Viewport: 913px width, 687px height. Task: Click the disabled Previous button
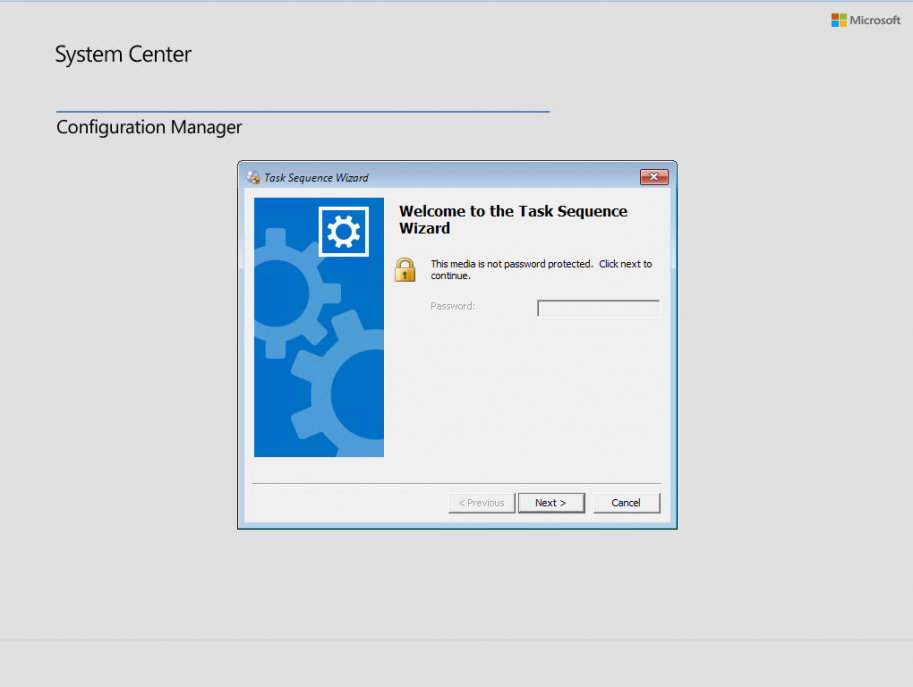tap(481, 502)
